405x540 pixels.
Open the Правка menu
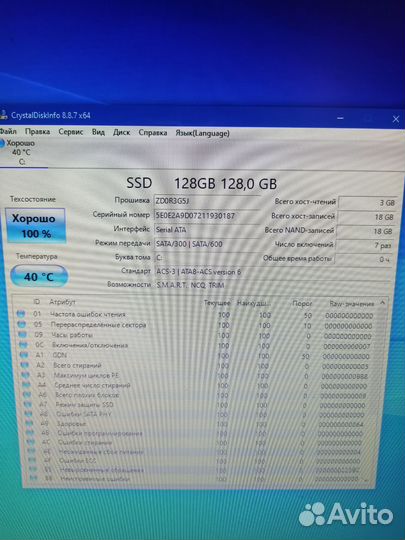(x=37, y=132)
